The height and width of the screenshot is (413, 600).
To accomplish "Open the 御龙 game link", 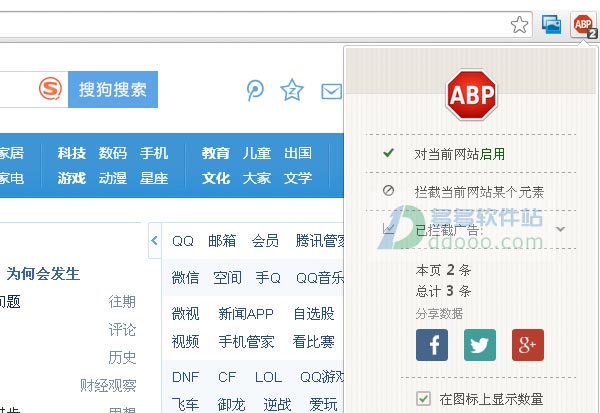I will pos(231,404).
